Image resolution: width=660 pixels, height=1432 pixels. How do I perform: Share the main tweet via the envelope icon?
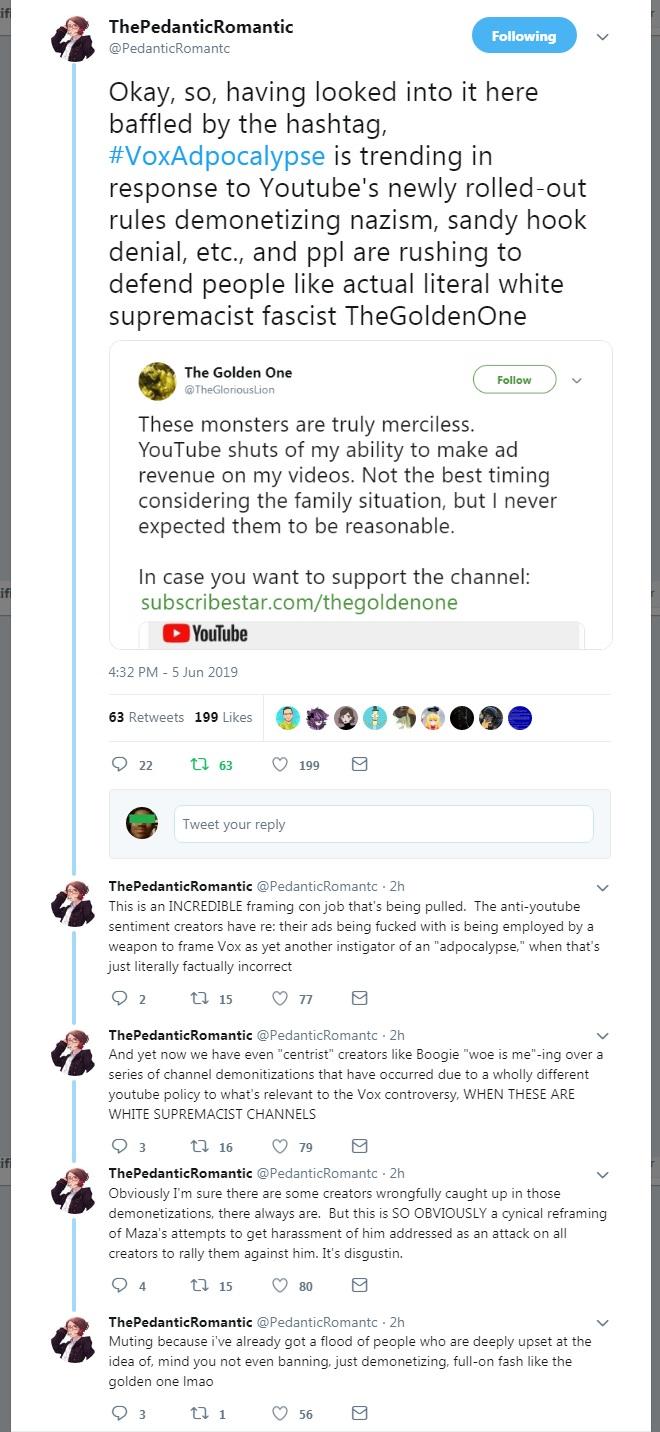point(359,764)
